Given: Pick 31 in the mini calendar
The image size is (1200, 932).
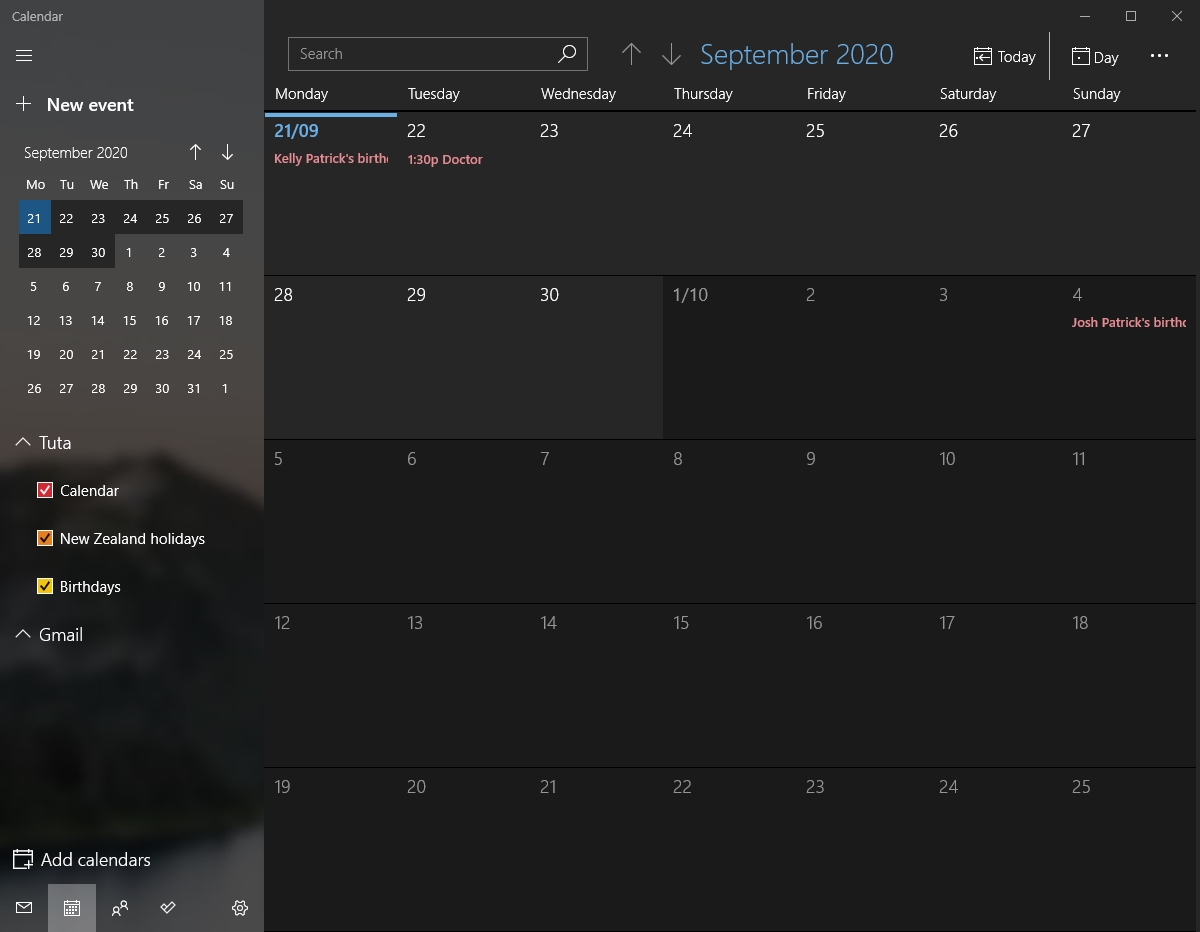Looking at the screenshot, I should (x=194, y=388).
